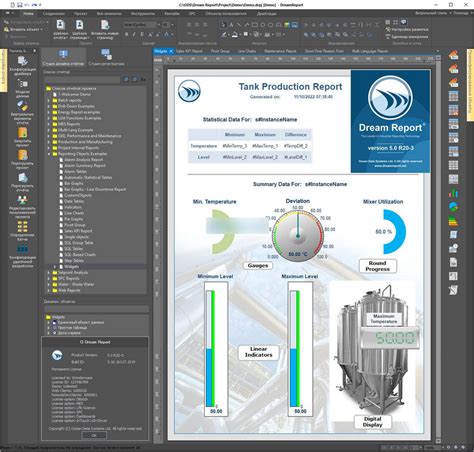
Task: Open the Студия дизайна отчетов panel
Action: (63, 58)
